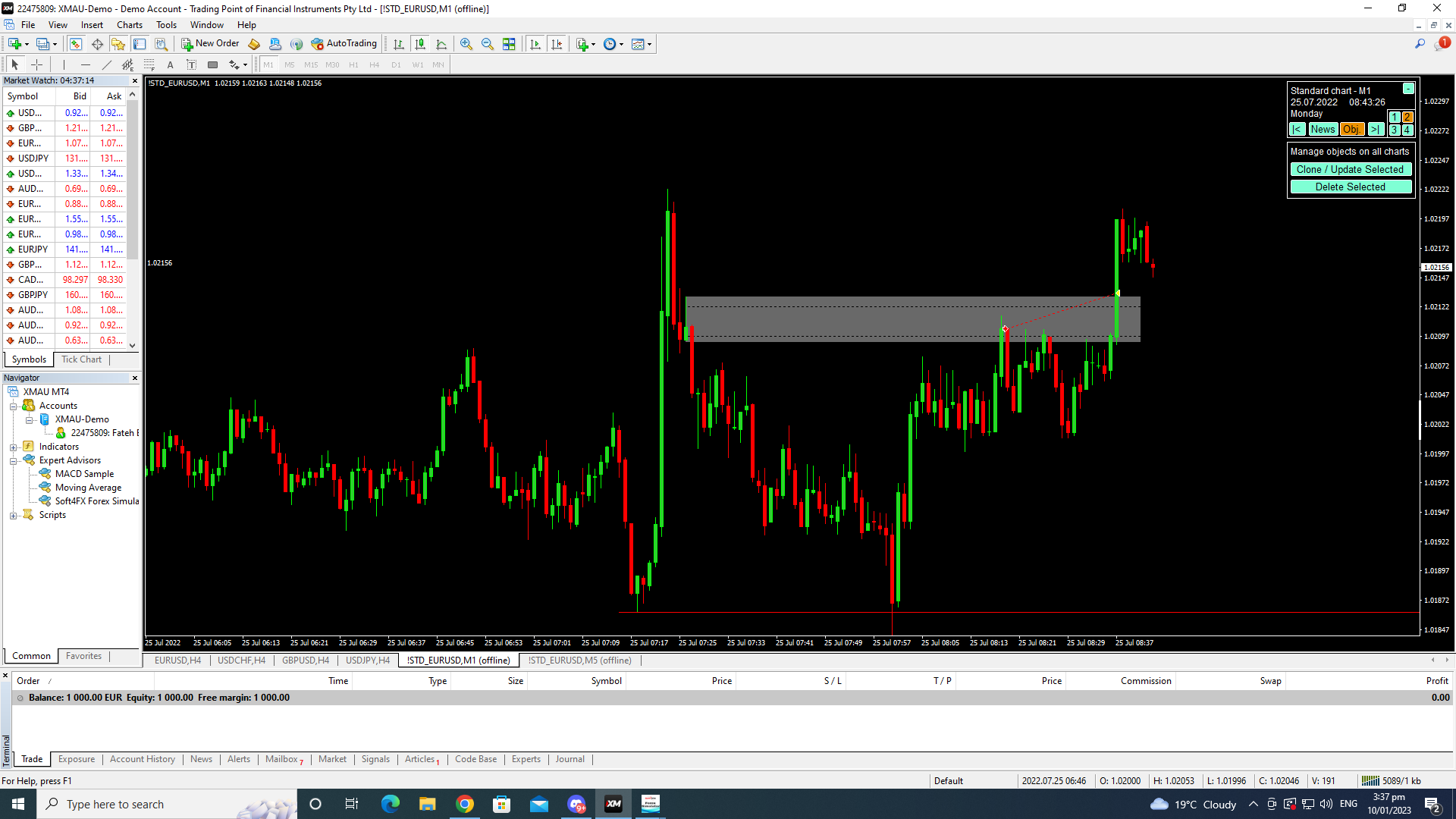Select the Crosshair cursor tool
This screenshot has width=1456, height=819.
(x=36, y=65)
